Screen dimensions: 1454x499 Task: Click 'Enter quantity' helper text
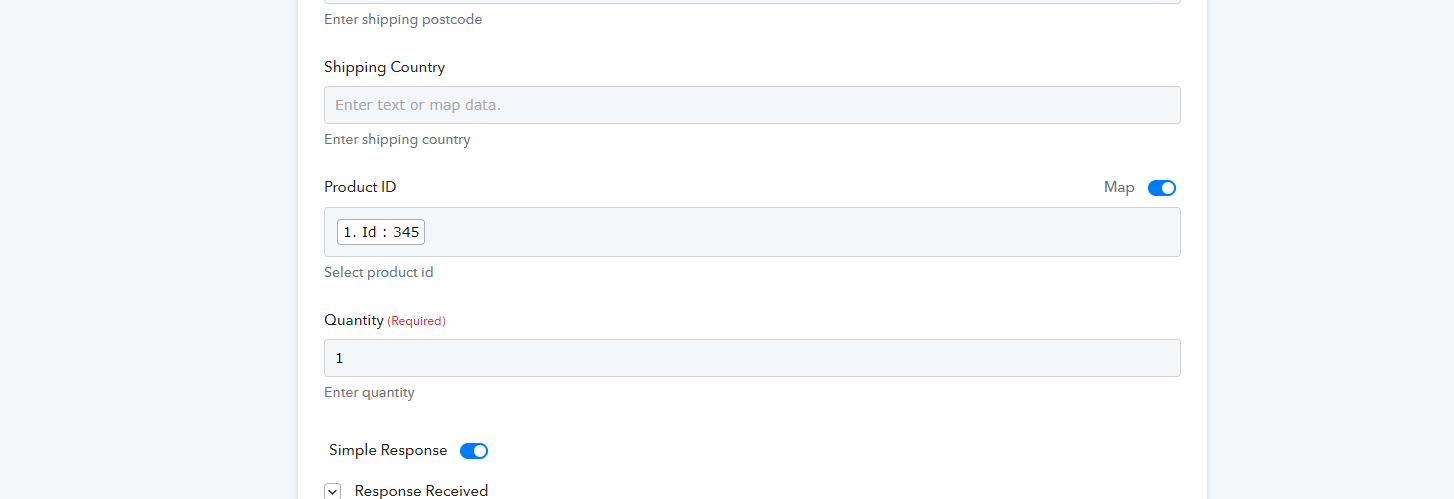pos(369,392)
